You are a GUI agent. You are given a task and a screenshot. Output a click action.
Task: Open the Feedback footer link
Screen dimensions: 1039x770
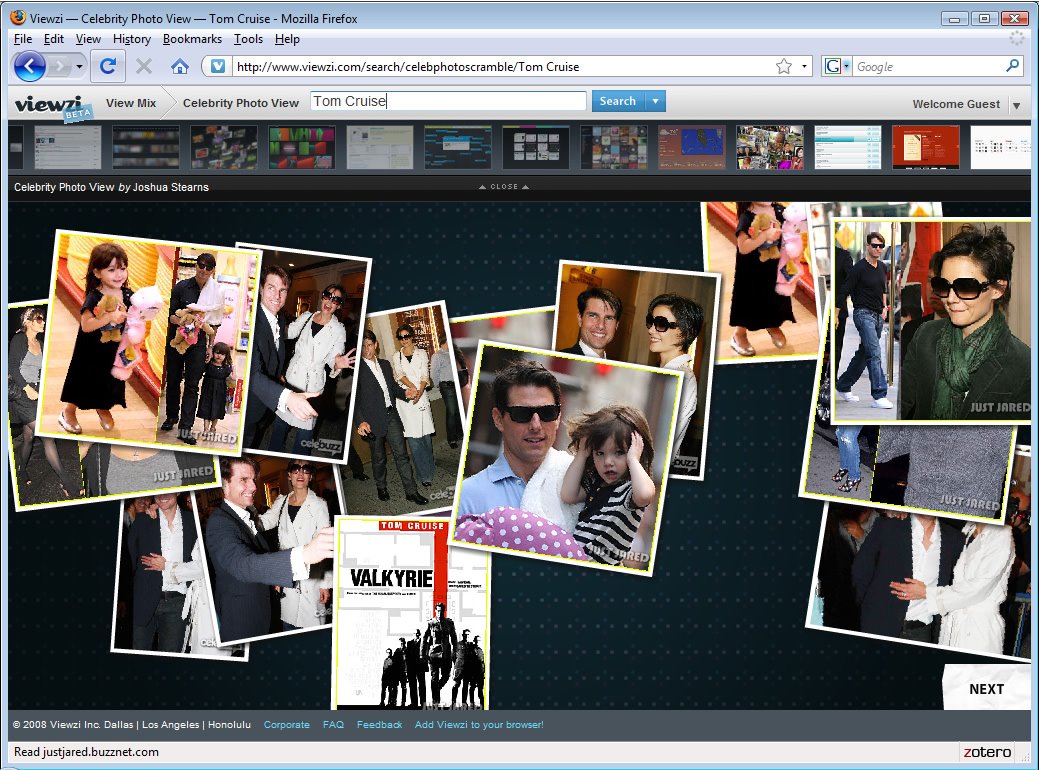(379, 724)
